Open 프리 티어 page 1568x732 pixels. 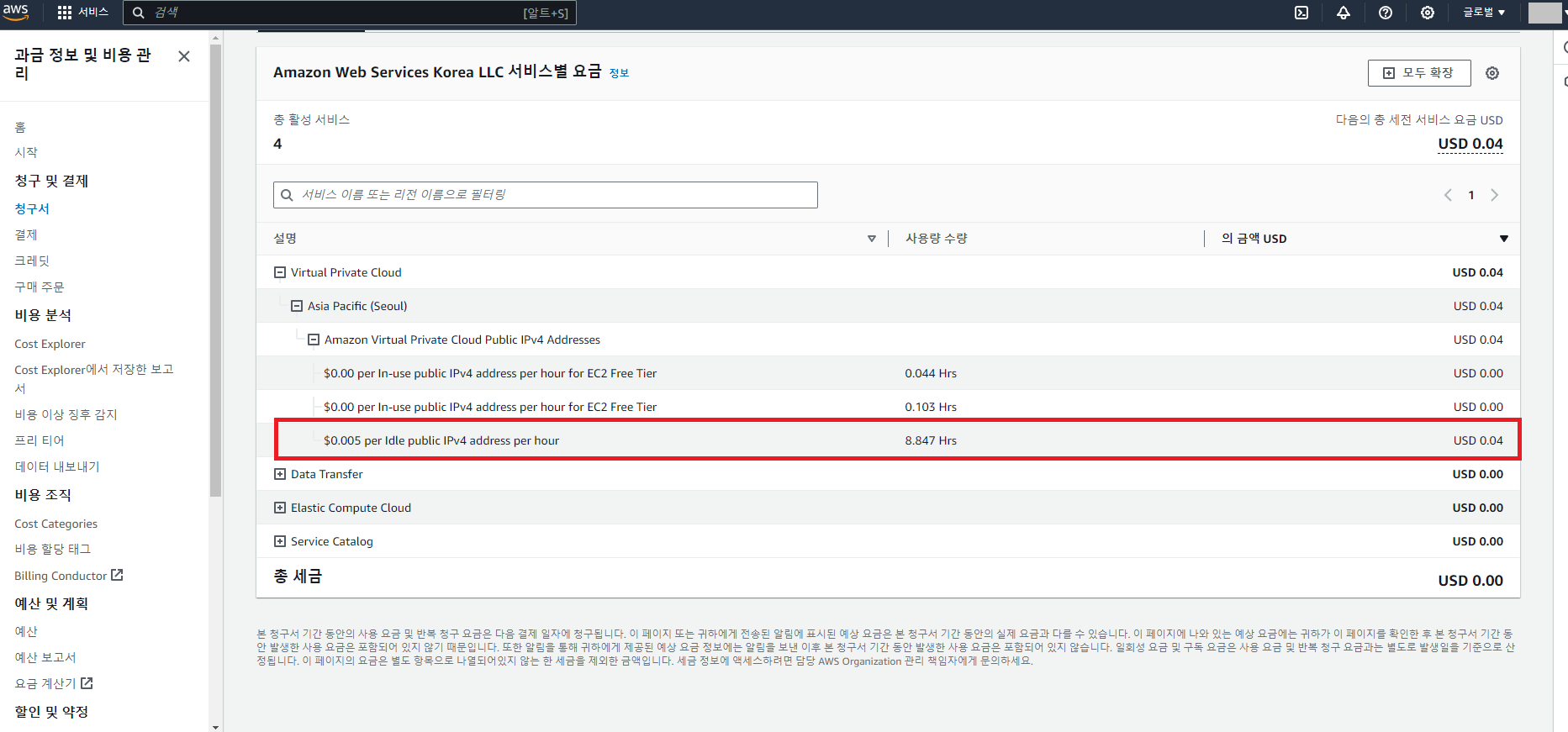tap(40, 440)
